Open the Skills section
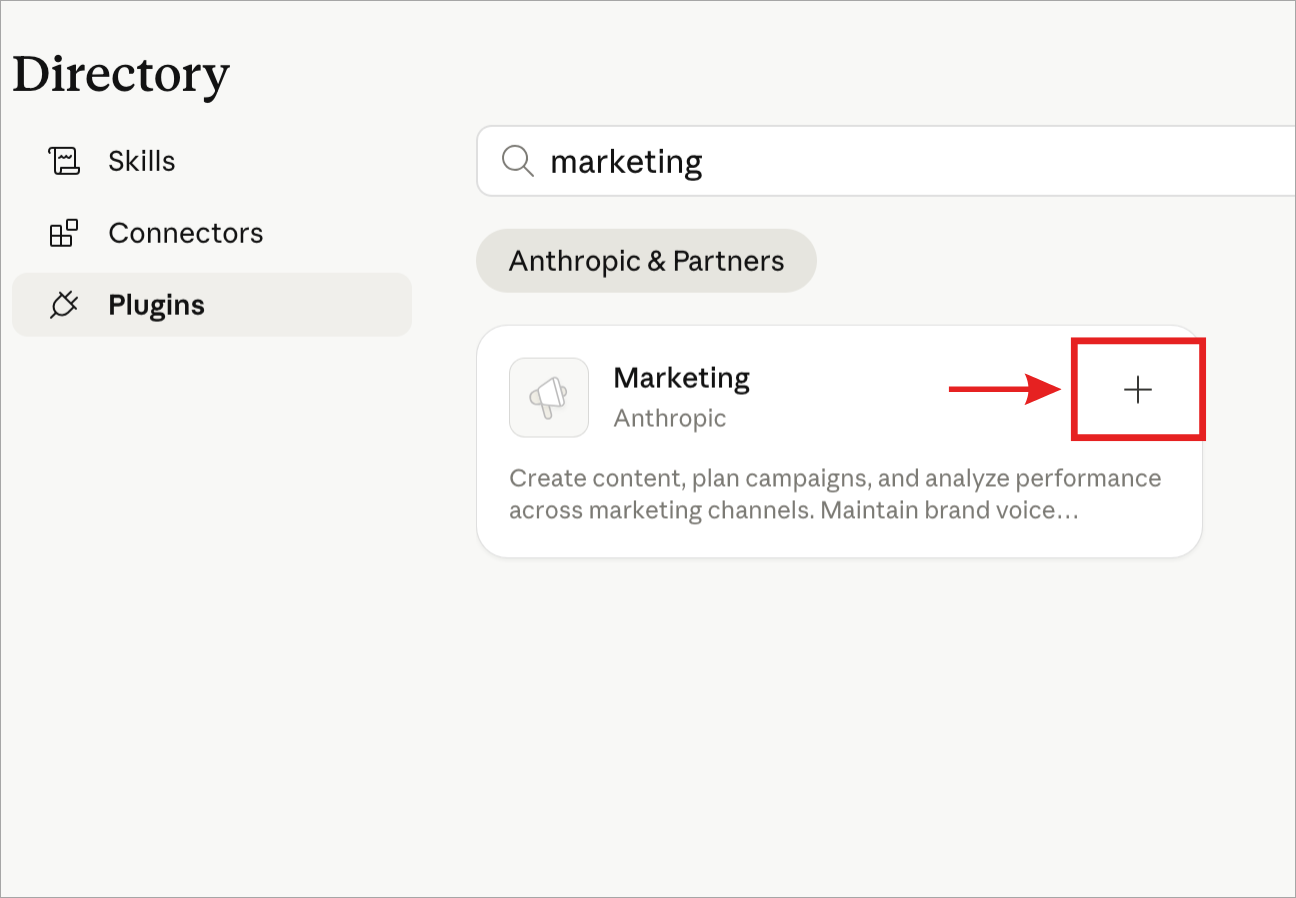Viewport: 1296px width, 898px height. pos(142,161)
